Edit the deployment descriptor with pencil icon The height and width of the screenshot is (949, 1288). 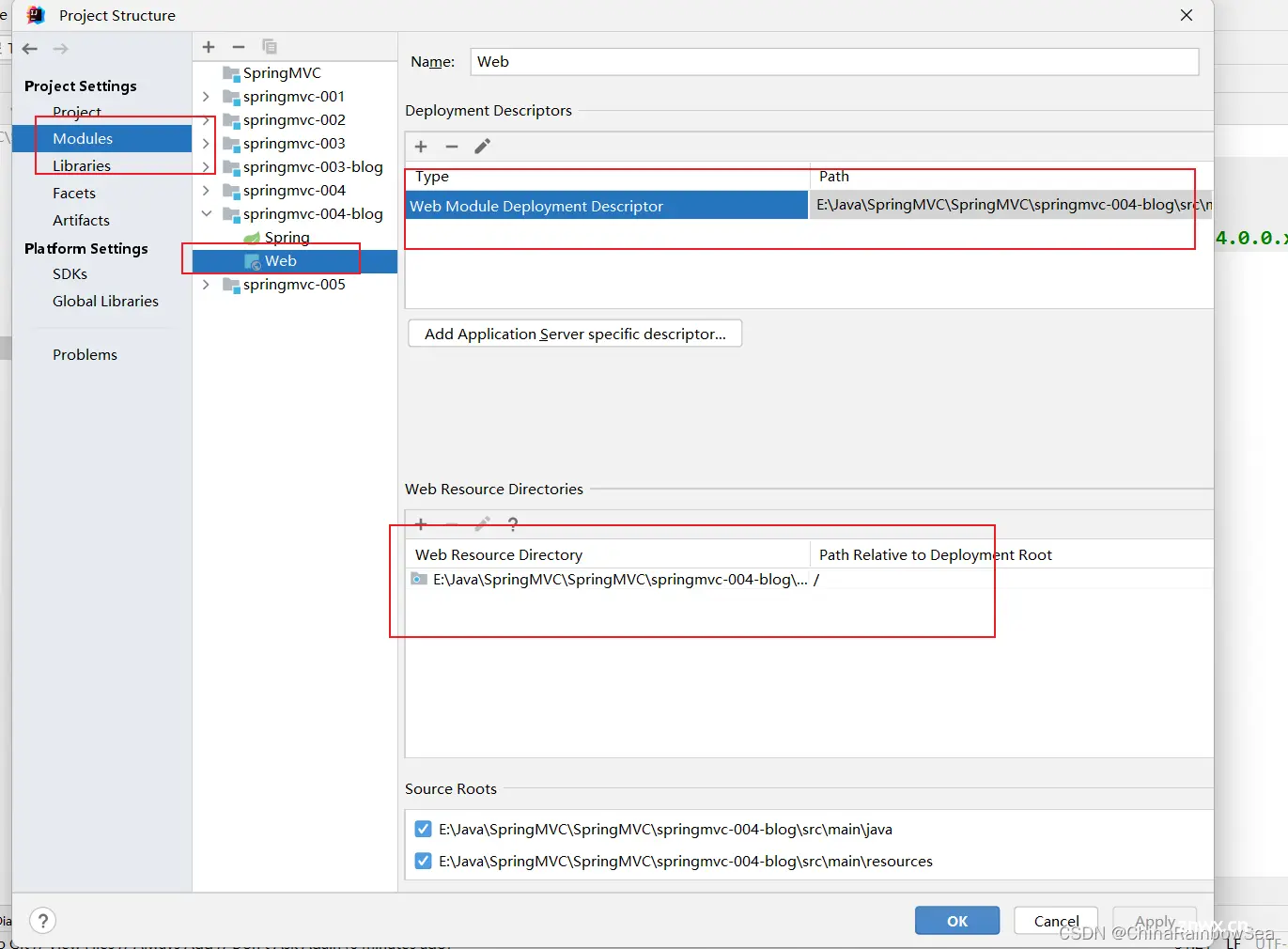coord(483,147)
